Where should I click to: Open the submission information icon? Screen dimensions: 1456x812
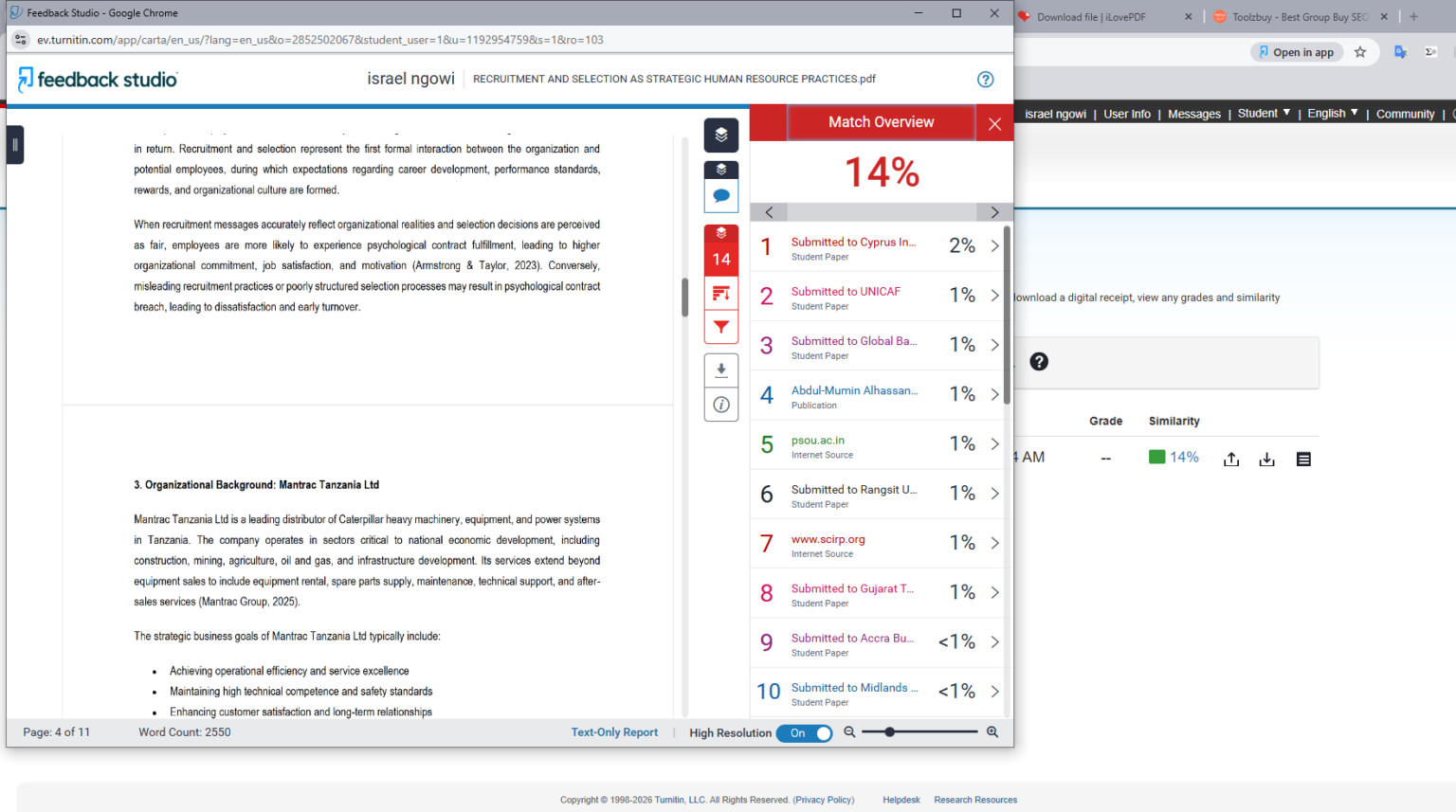click(x=721, y=405)
